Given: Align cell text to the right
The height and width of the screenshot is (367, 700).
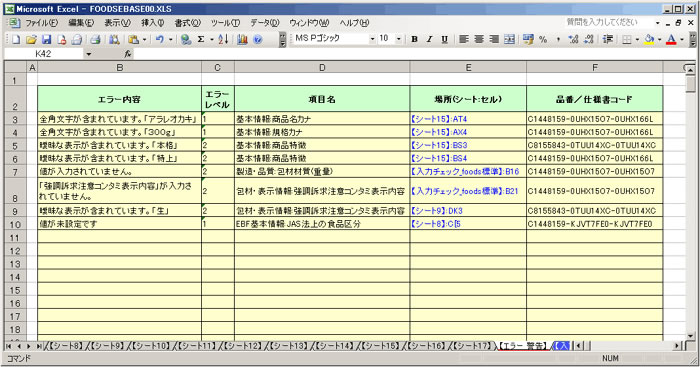Looking at the screenshot, I should pos(494,39).
